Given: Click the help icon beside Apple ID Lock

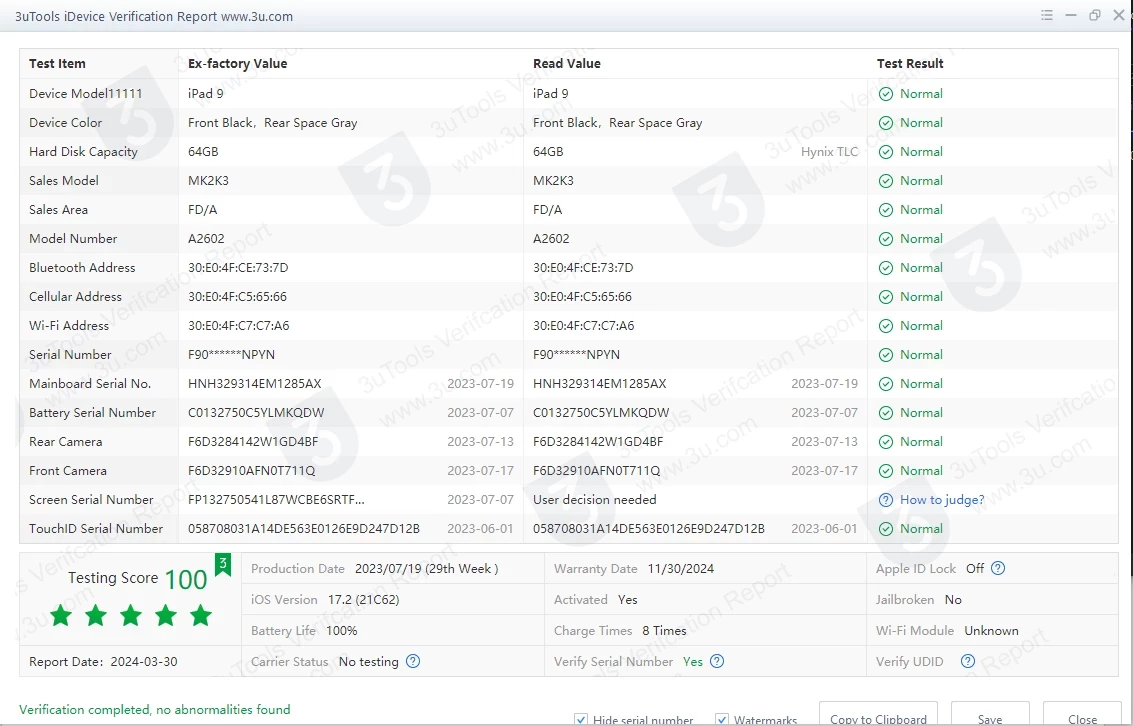Looking at the screenshot, I should coord(998,569).
